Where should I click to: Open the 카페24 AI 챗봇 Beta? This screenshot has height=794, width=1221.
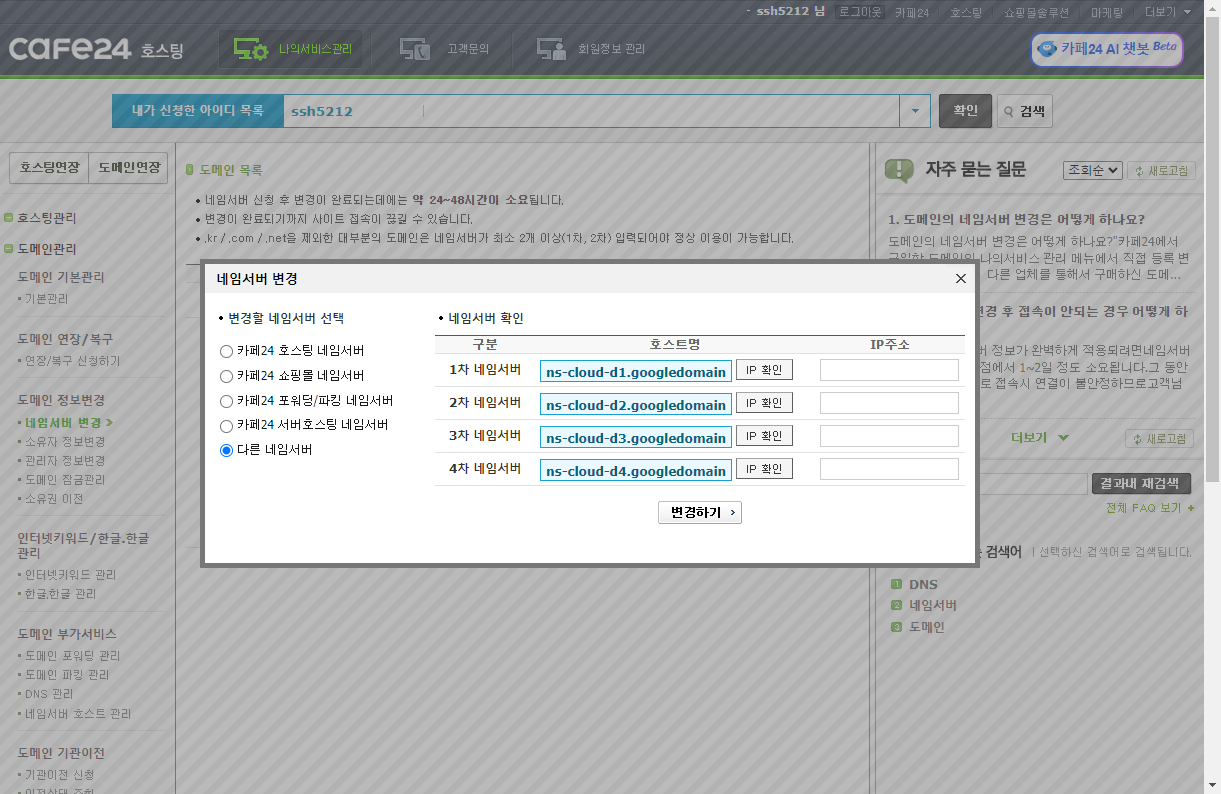tap(1107, 49)
